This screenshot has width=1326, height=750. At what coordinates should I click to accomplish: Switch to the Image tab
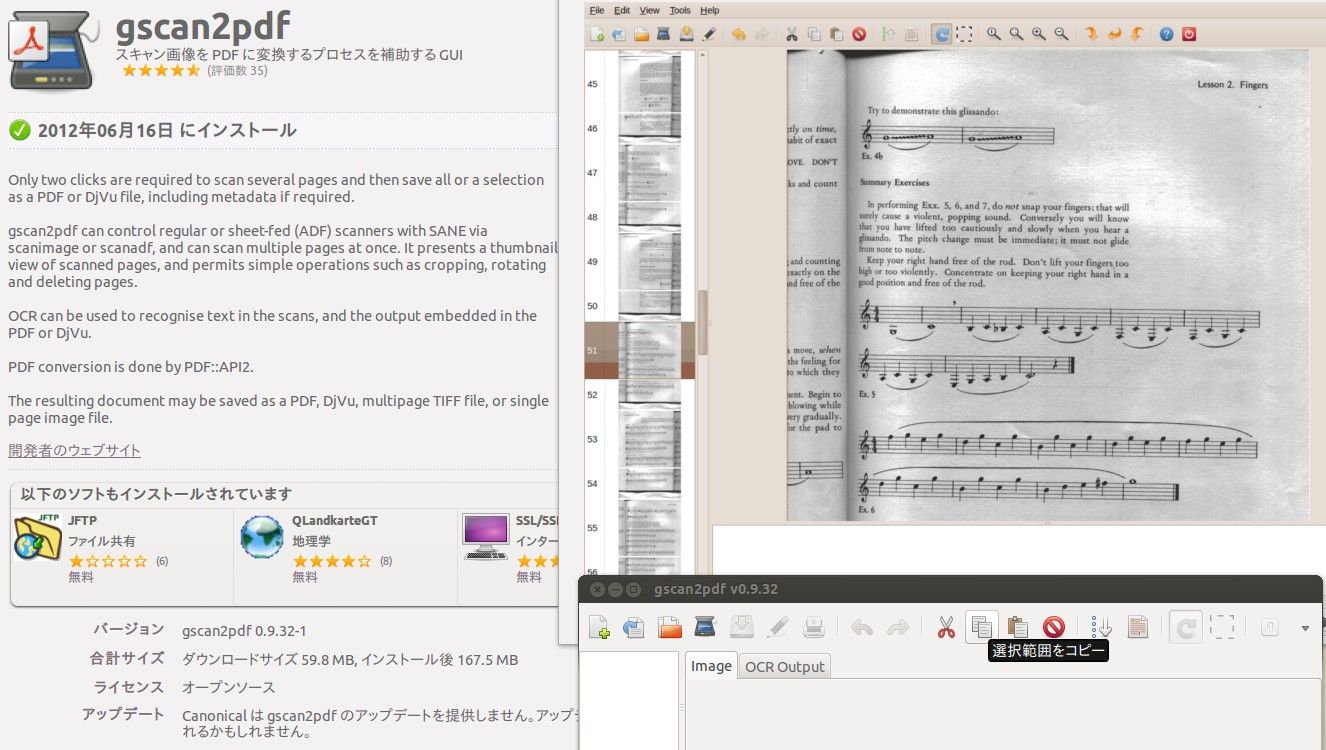(711, 666)
